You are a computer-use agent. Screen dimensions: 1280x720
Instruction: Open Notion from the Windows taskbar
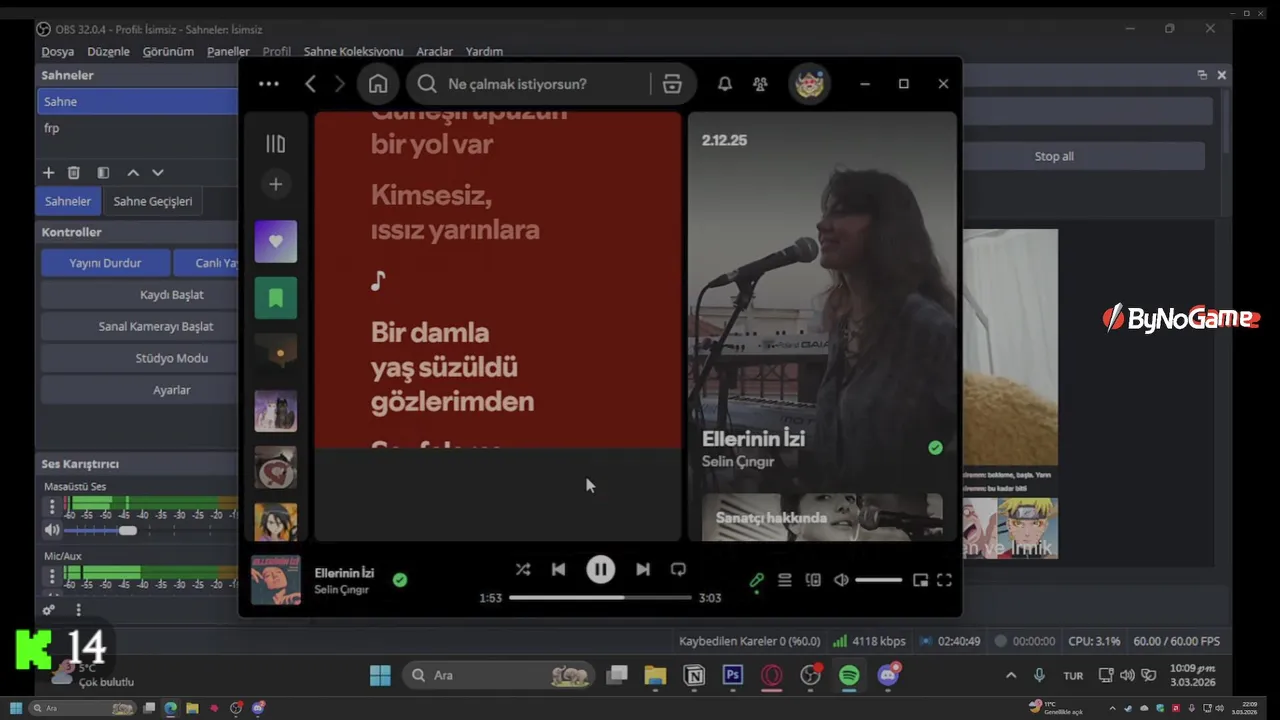point(694,676)
